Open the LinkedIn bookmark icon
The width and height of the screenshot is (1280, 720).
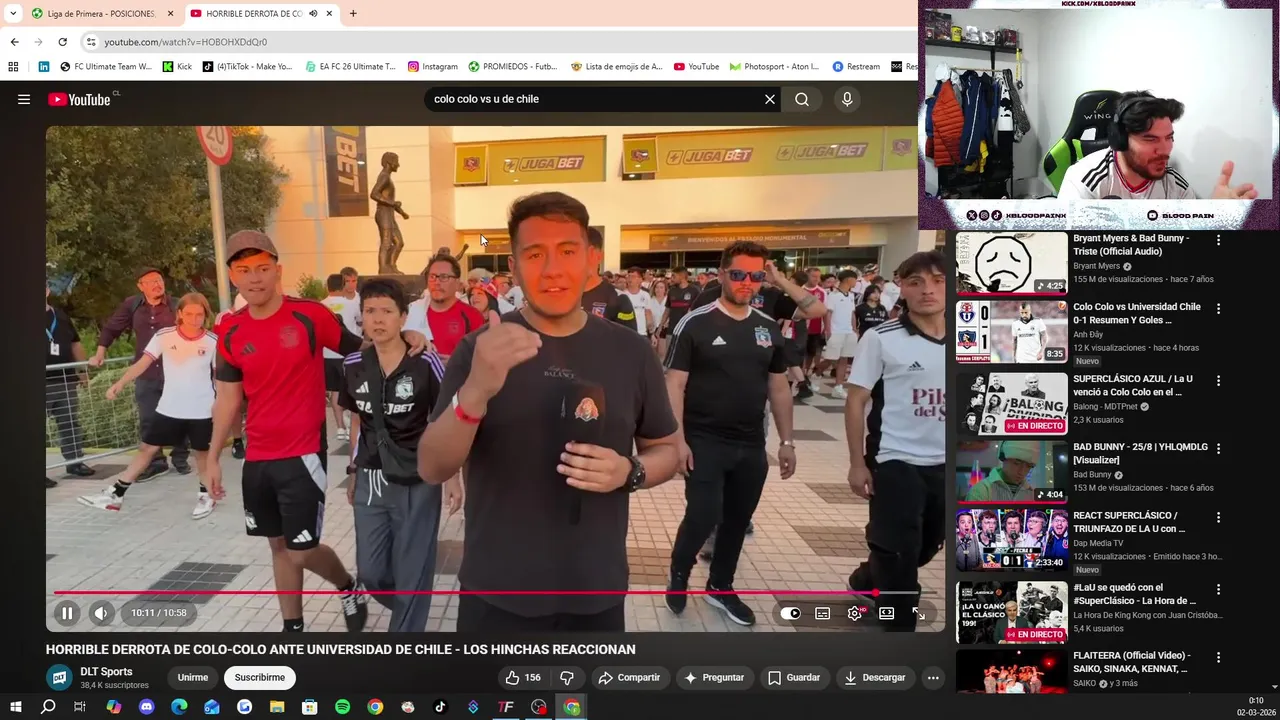44,67
